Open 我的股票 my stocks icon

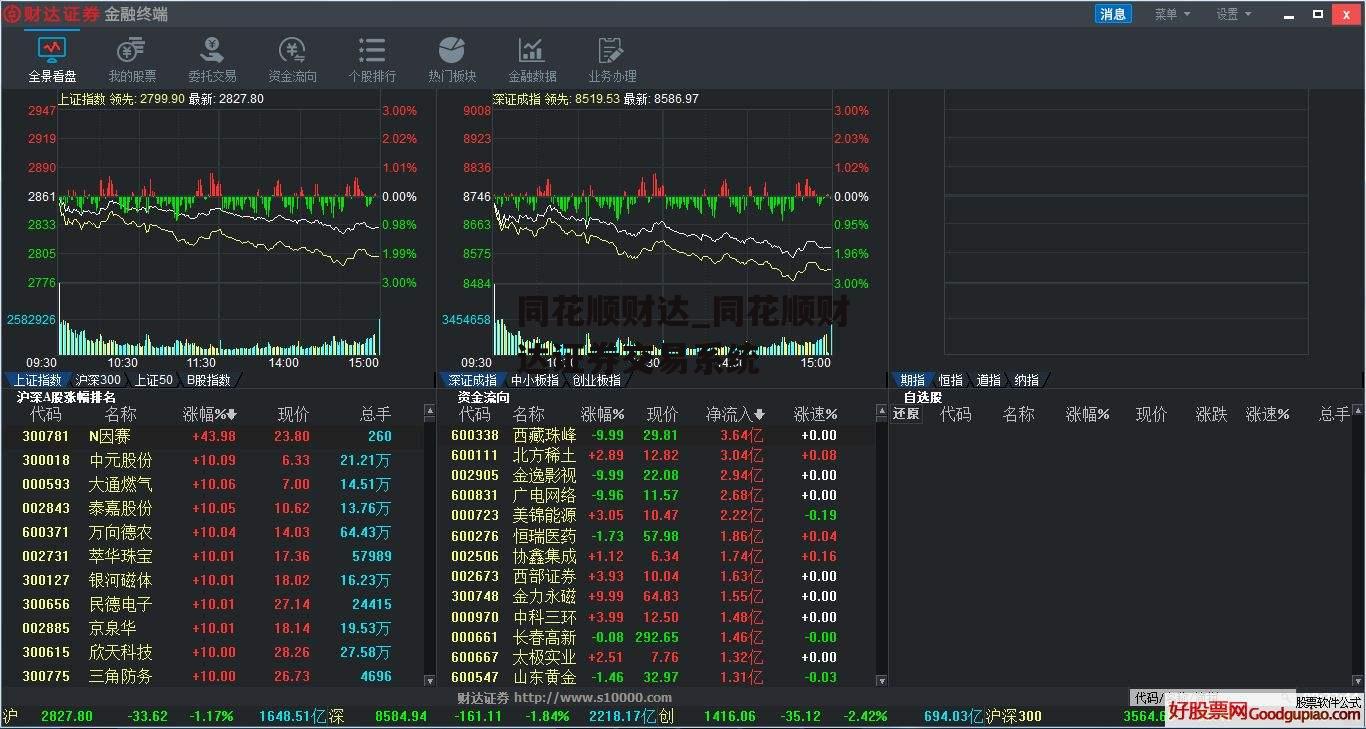click(132, 60)
